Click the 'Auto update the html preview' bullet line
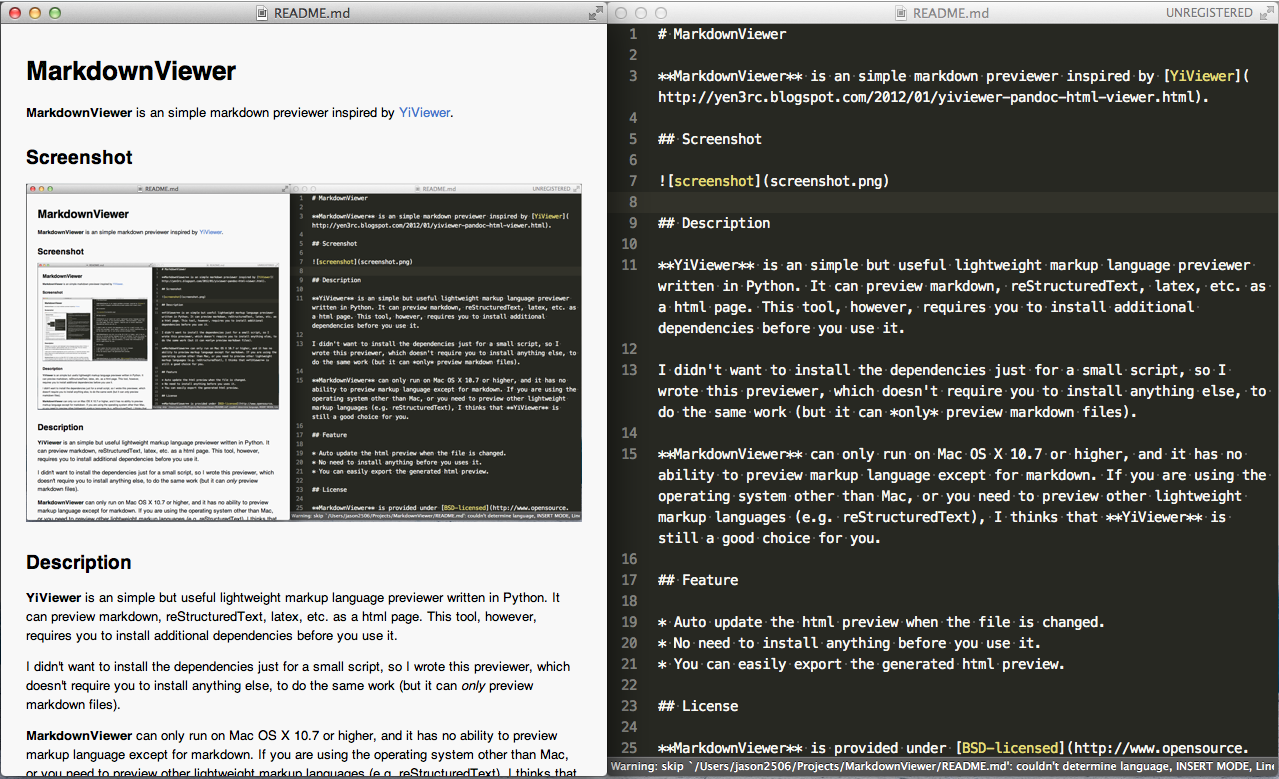This screenshot has height=779, width=1279. pos(881,622)
